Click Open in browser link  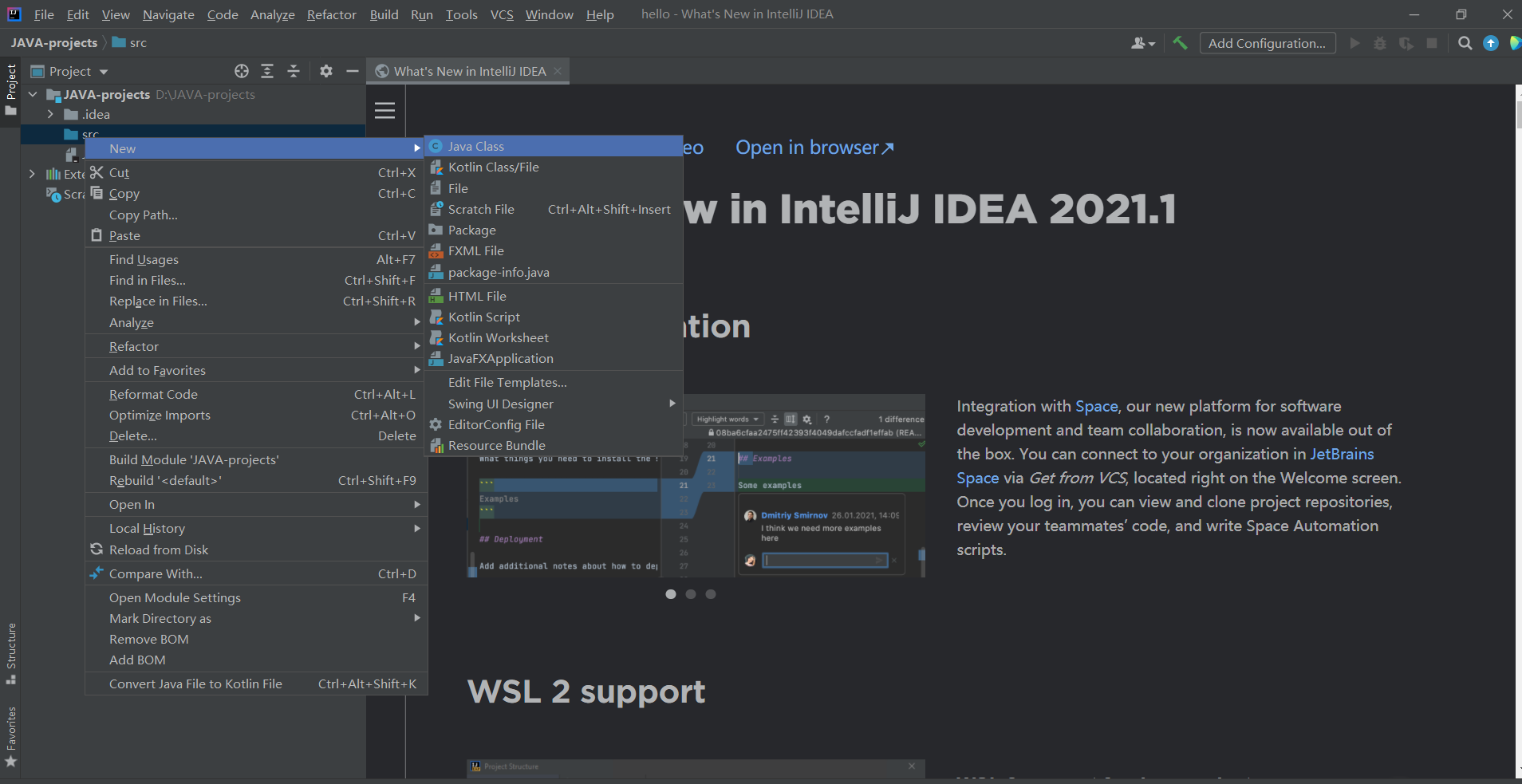pyautogui.click(x=814, y=148)
